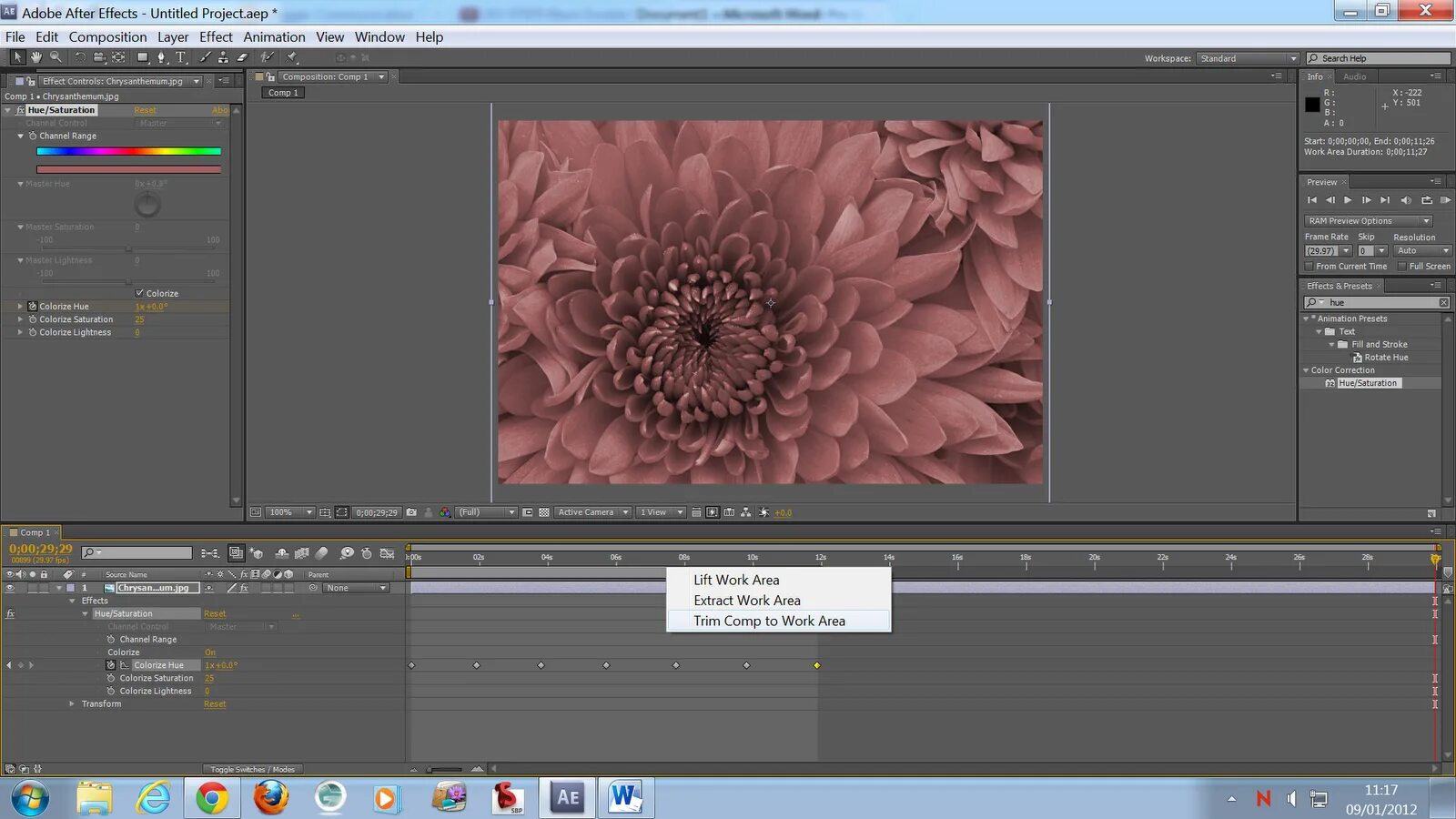Open the Workspace Standard dropdown
The height and width of the screenshot is (819, 1456).
click(1248, 58)
